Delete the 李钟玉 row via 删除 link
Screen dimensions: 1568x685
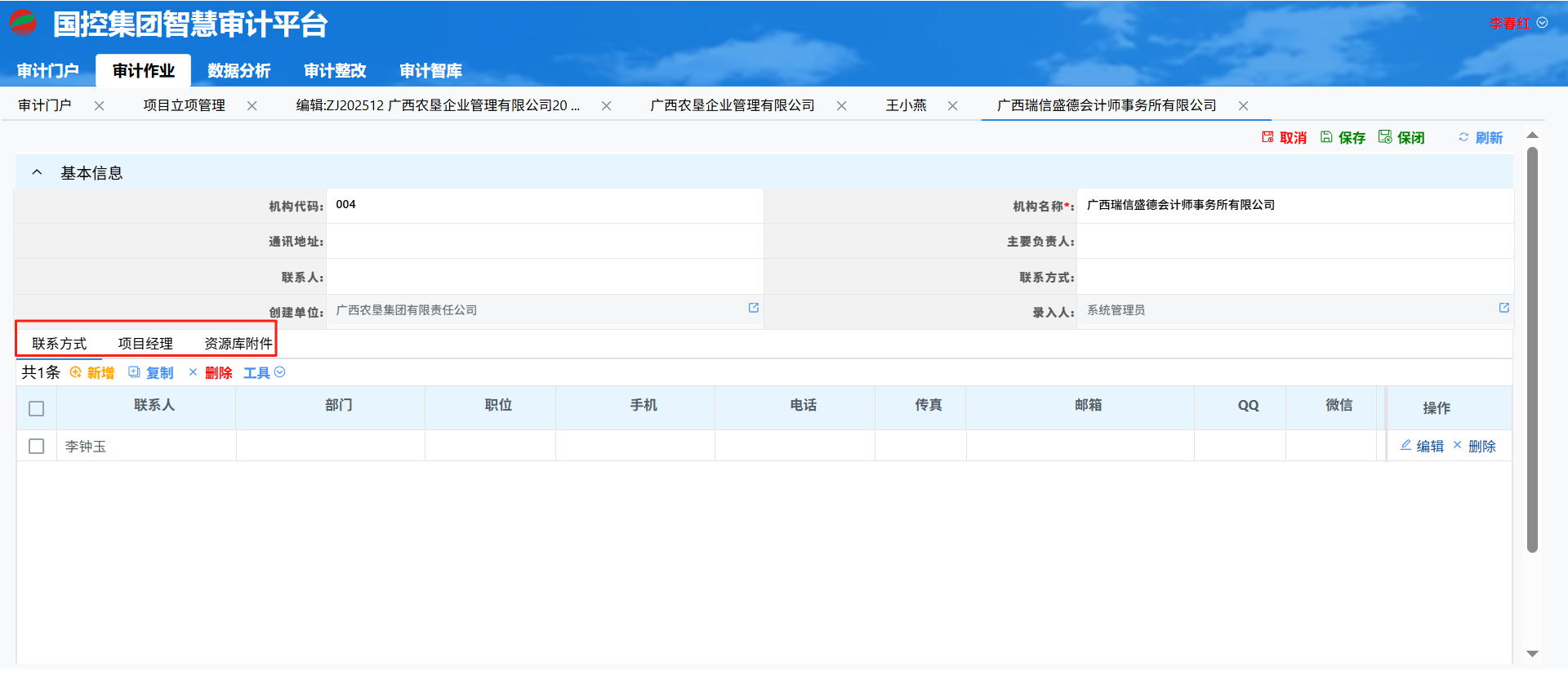coord(1475,446)
